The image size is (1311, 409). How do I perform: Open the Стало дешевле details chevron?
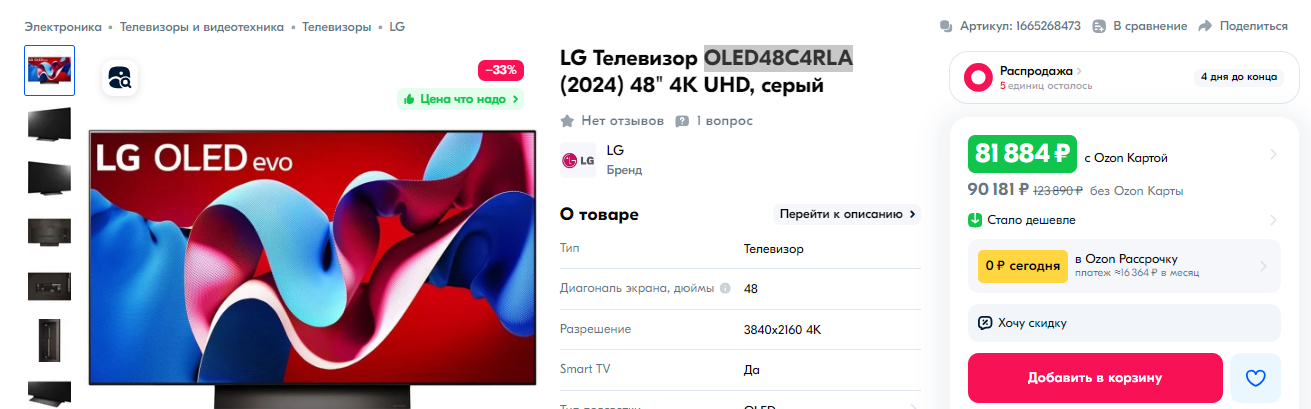pos(1273,220)
